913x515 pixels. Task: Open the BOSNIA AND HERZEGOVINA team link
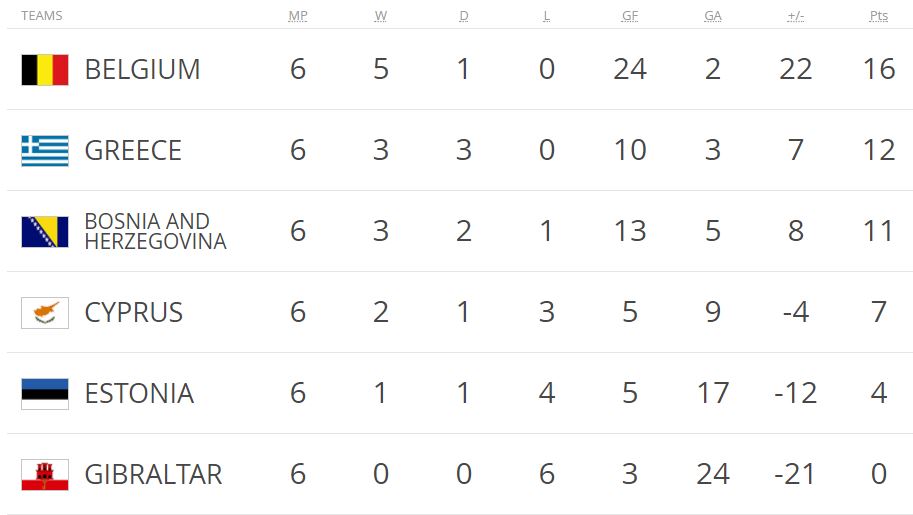coord(155,231)
